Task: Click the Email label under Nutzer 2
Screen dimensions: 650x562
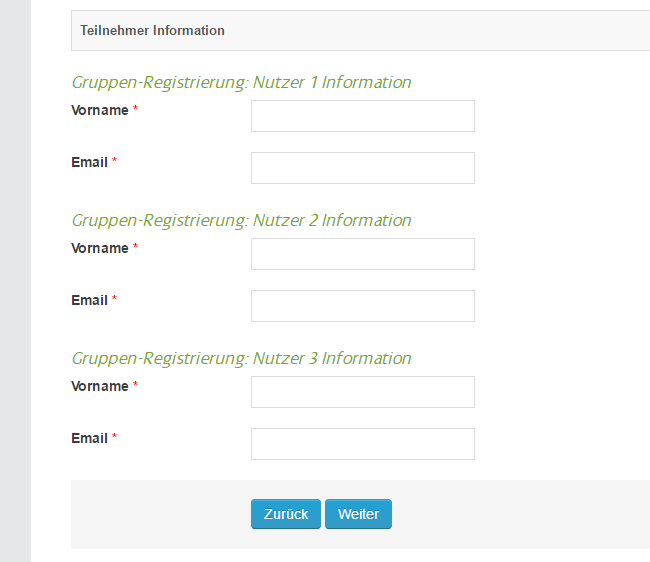Action: [x=89, y=300]
